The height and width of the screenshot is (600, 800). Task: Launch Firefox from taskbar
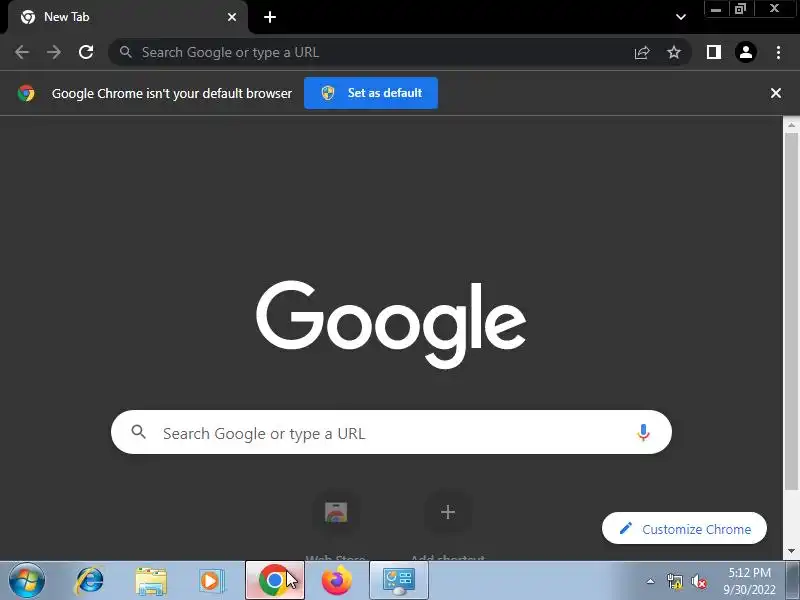point(337,581)
